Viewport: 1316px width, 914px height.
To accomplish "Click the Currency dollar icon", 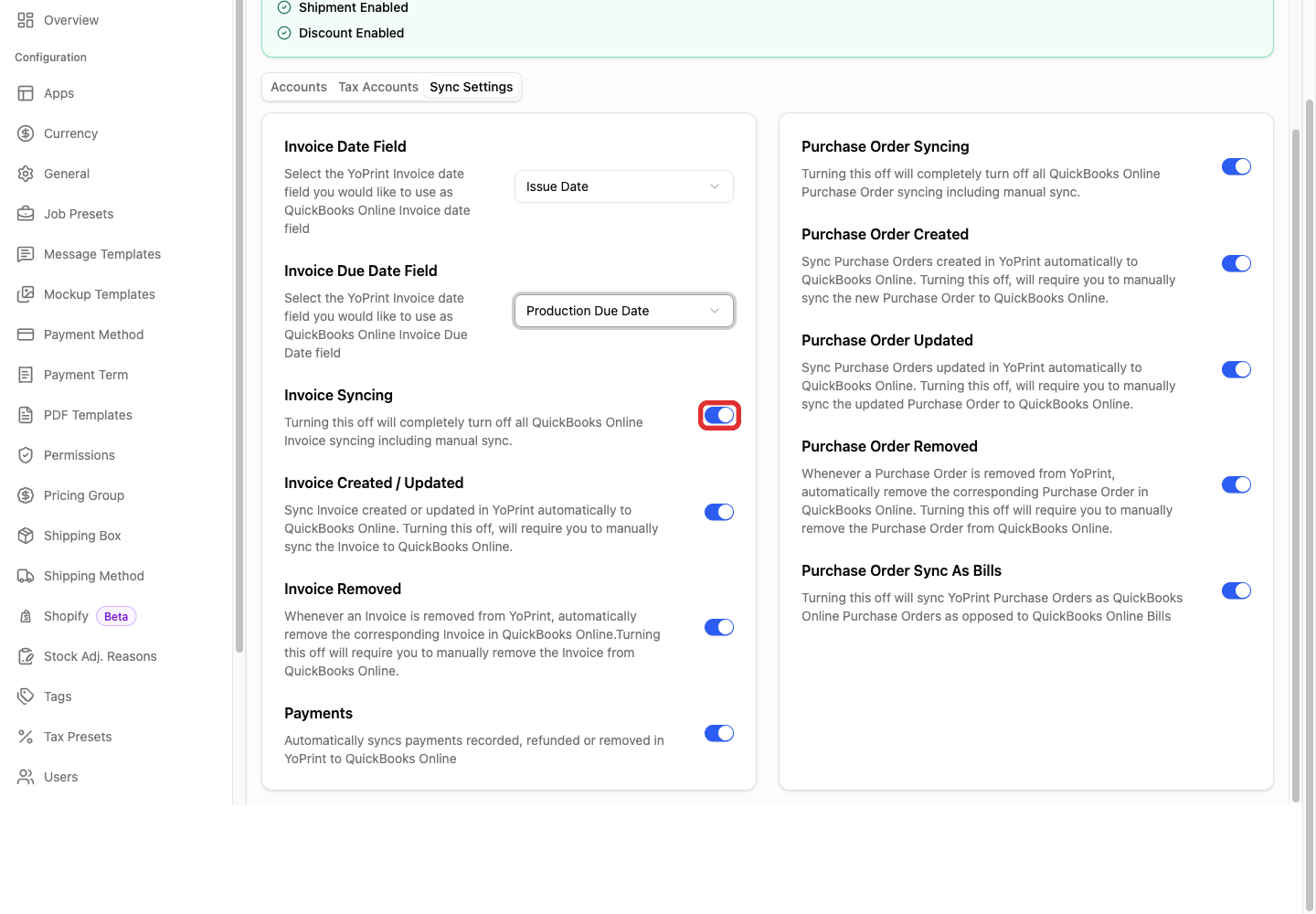I will (26, 133).
